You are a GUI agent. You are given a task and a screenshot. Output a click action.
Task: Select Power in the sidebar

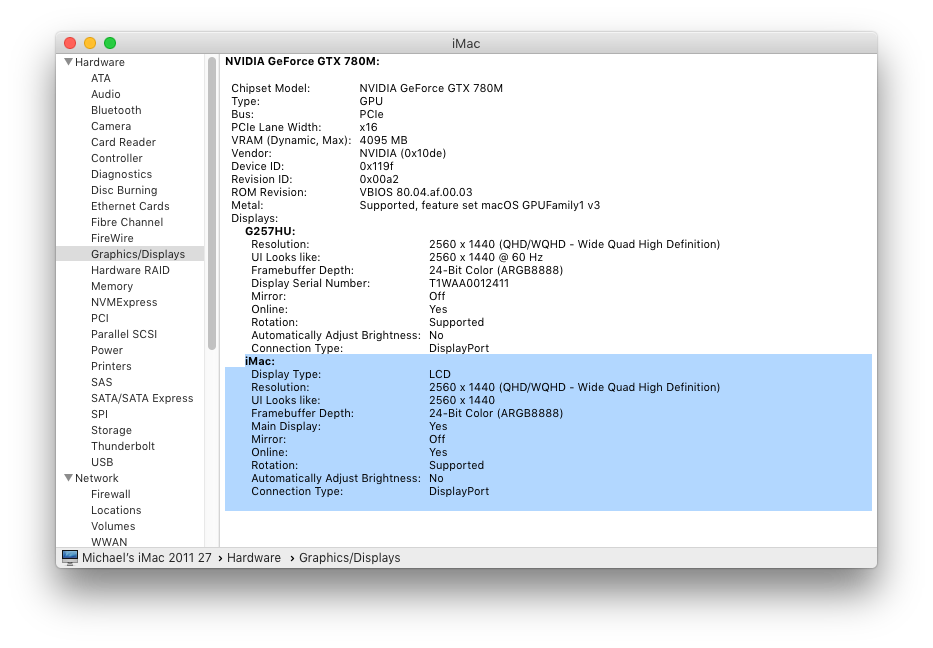(107, 350)
